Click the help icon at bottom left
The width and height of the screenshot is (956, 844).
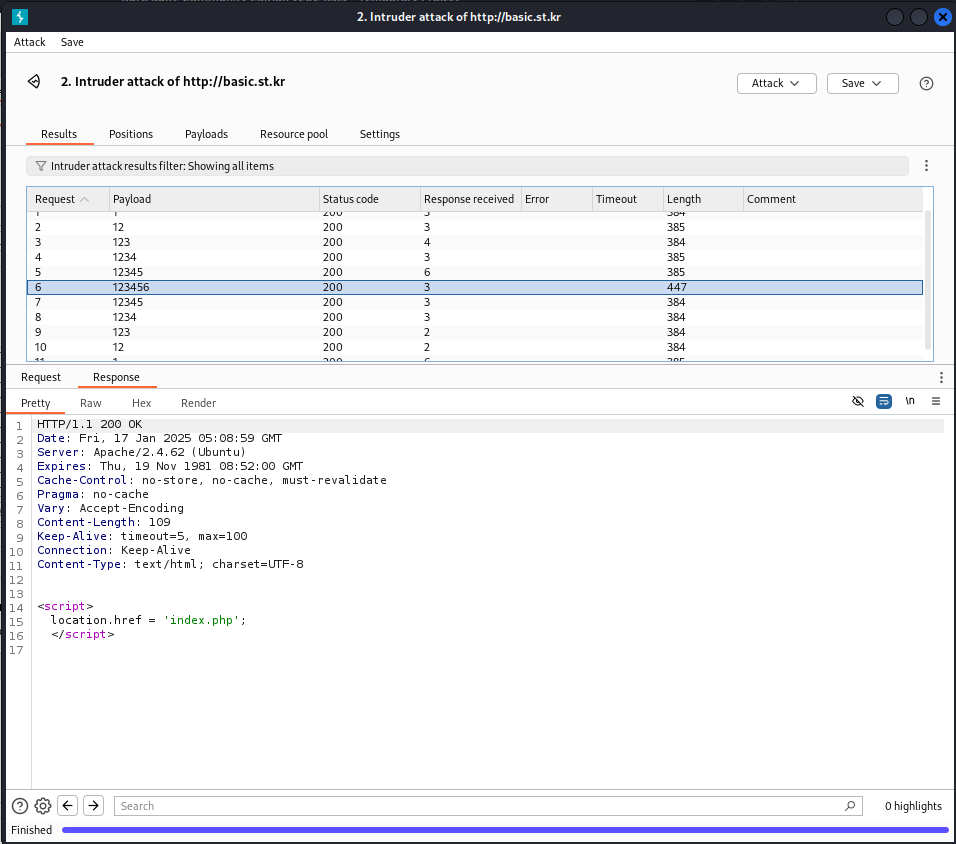(x=20, y=806)
